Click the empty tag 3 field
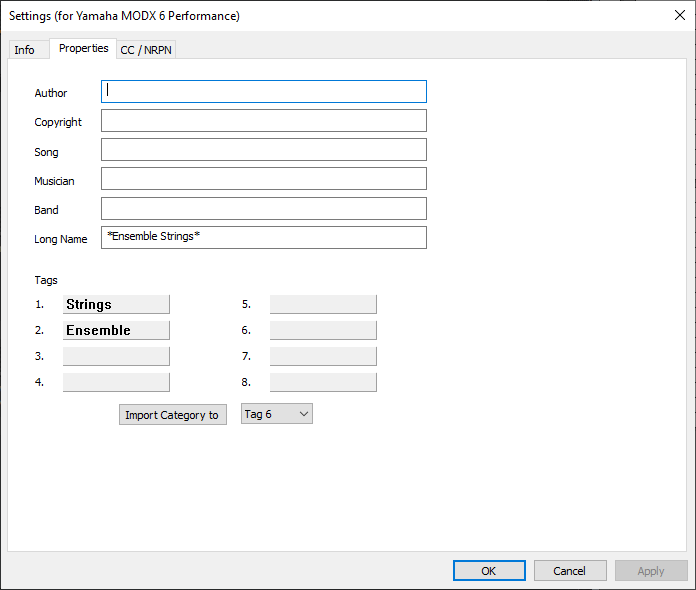Viewport: 696px width, 590px height. click(x=116, y=356)
